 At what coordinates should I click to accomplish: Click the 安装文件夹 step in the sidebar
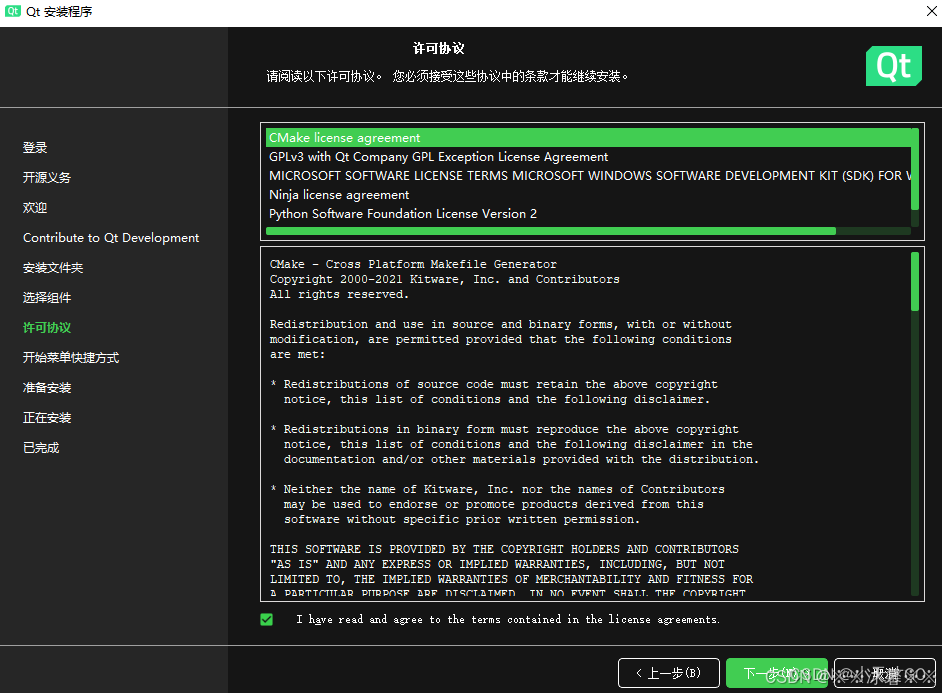click(x=53, y=268)
